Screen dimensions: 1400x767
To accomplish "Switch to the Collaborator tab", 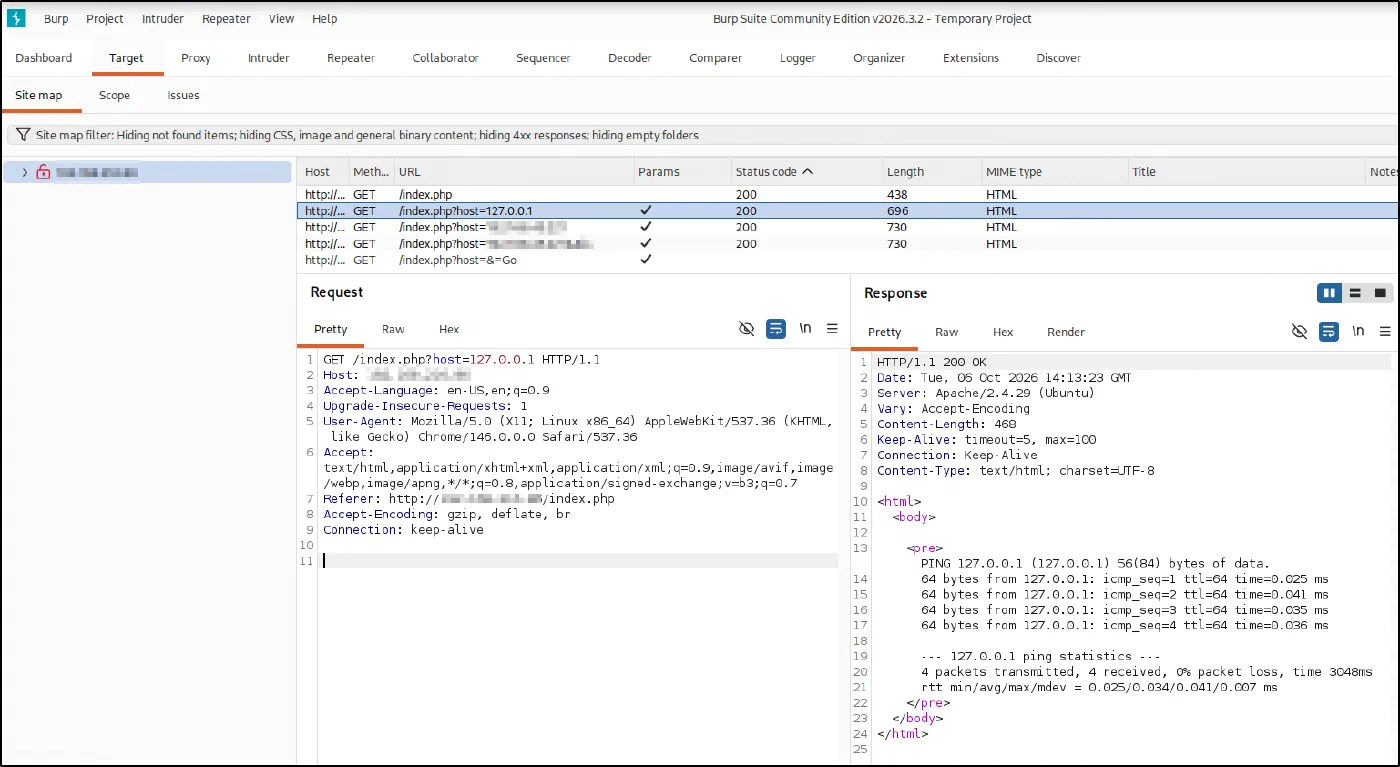I will pos(445,58).
